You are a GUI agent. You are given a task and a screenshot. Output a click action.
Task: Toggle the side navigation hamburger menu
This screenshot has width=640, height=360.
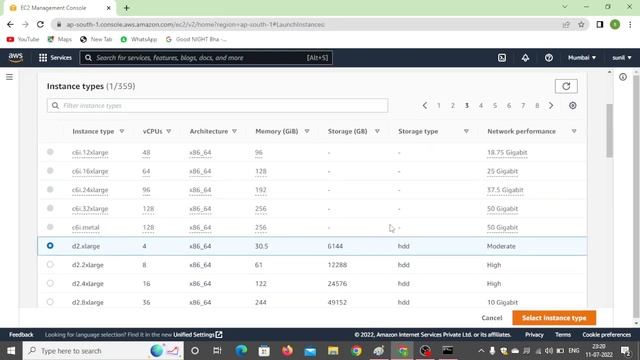pyautogui.click(x=9, y=77)
